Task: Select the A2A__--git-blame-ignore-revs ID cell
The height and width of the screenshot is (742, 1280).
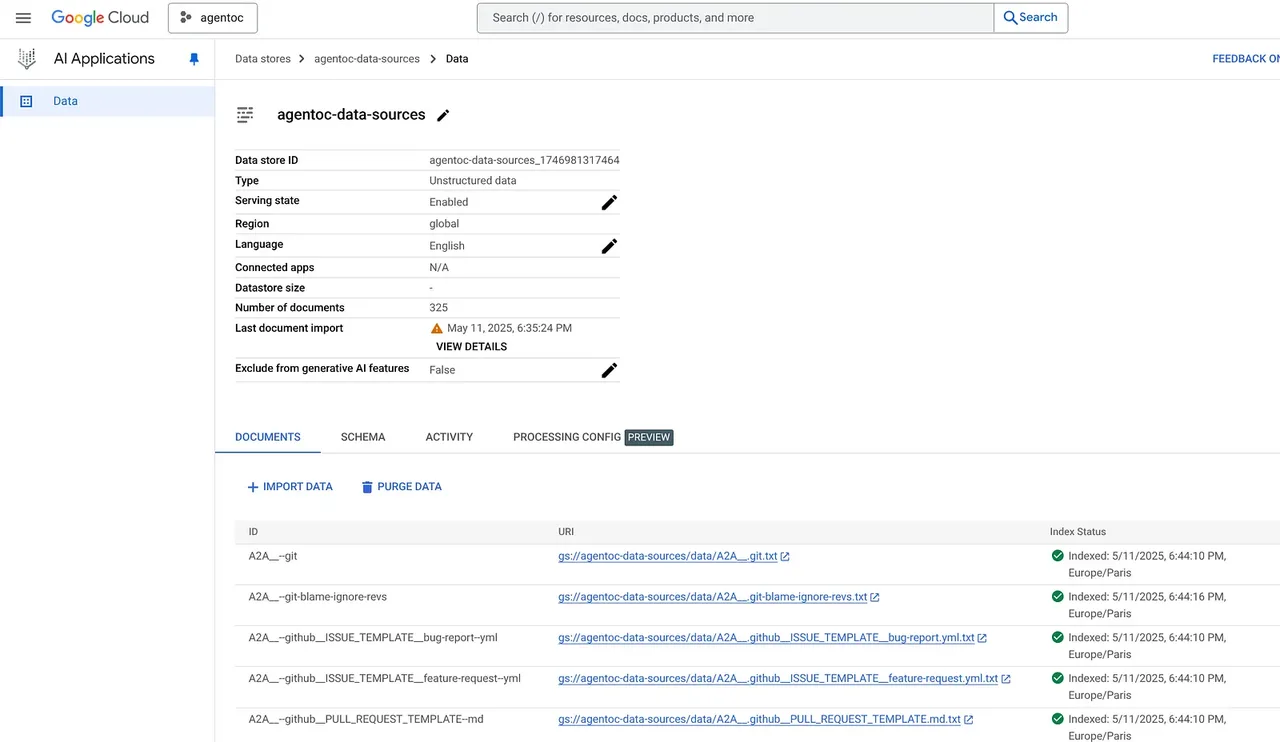Action: tap(318, 596)
